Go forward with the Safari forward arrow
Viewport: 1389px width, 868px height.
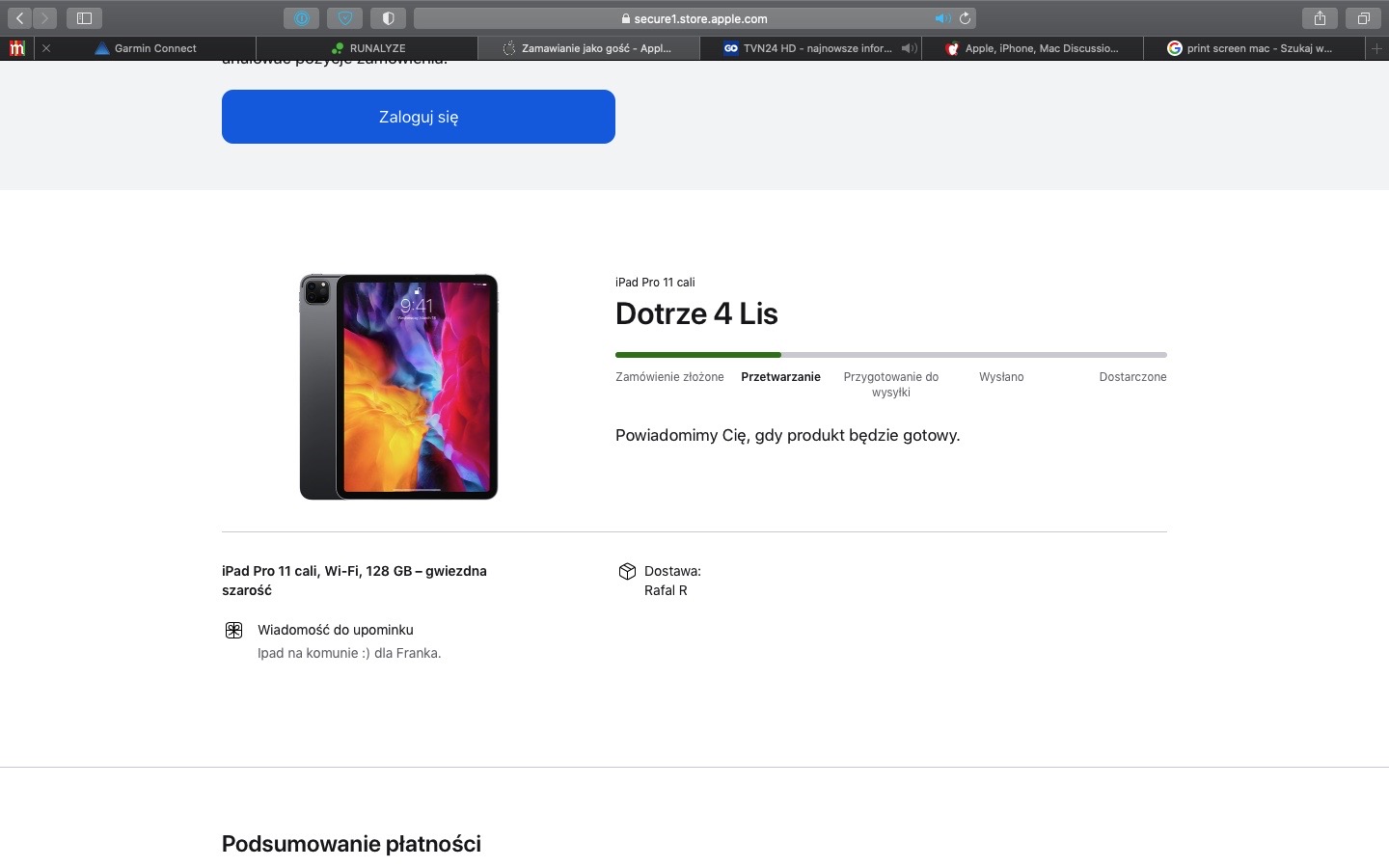point(44,18)
